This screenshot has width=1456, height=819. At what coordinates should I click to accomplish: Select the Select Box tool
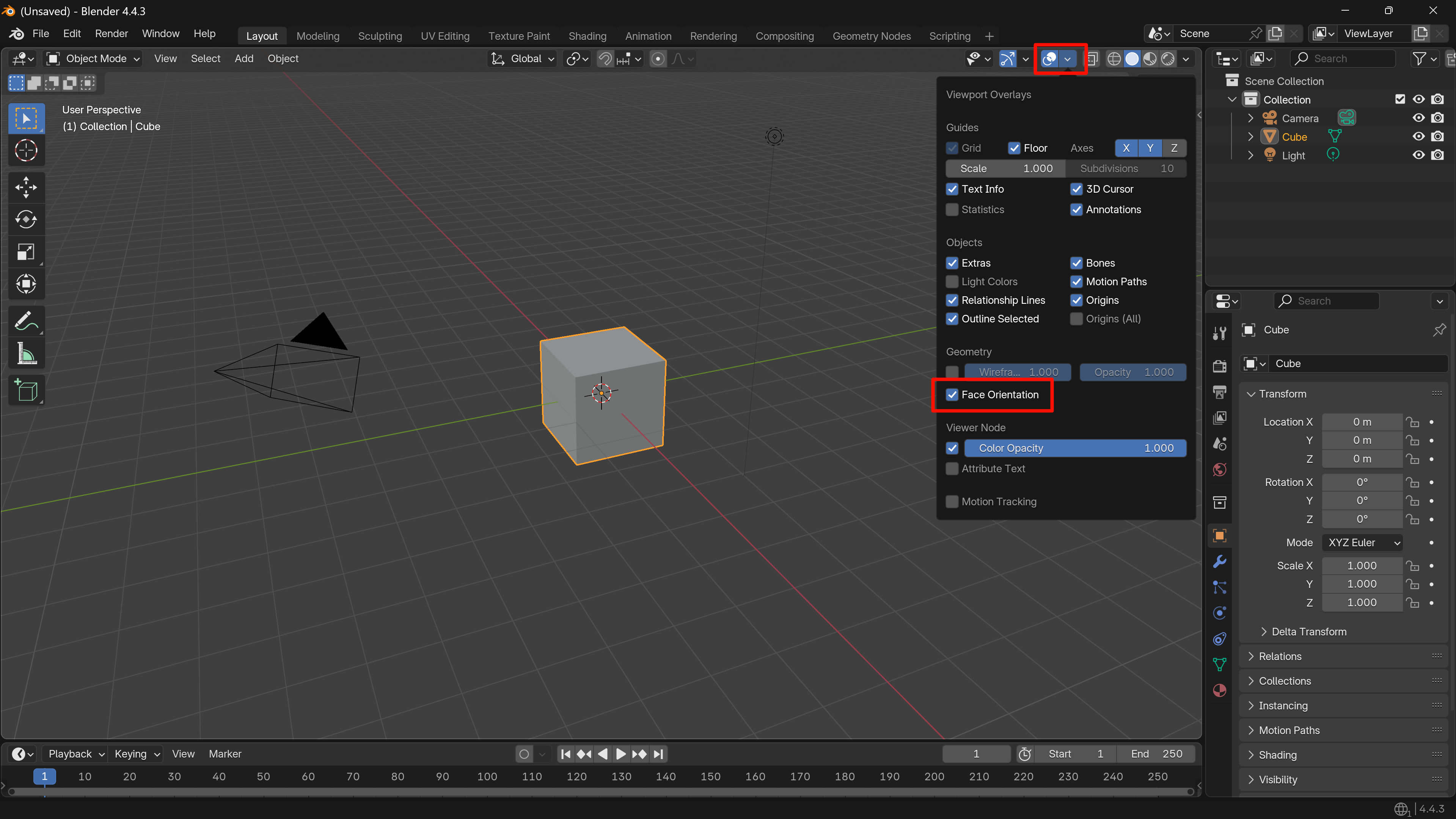click(26, 118)
